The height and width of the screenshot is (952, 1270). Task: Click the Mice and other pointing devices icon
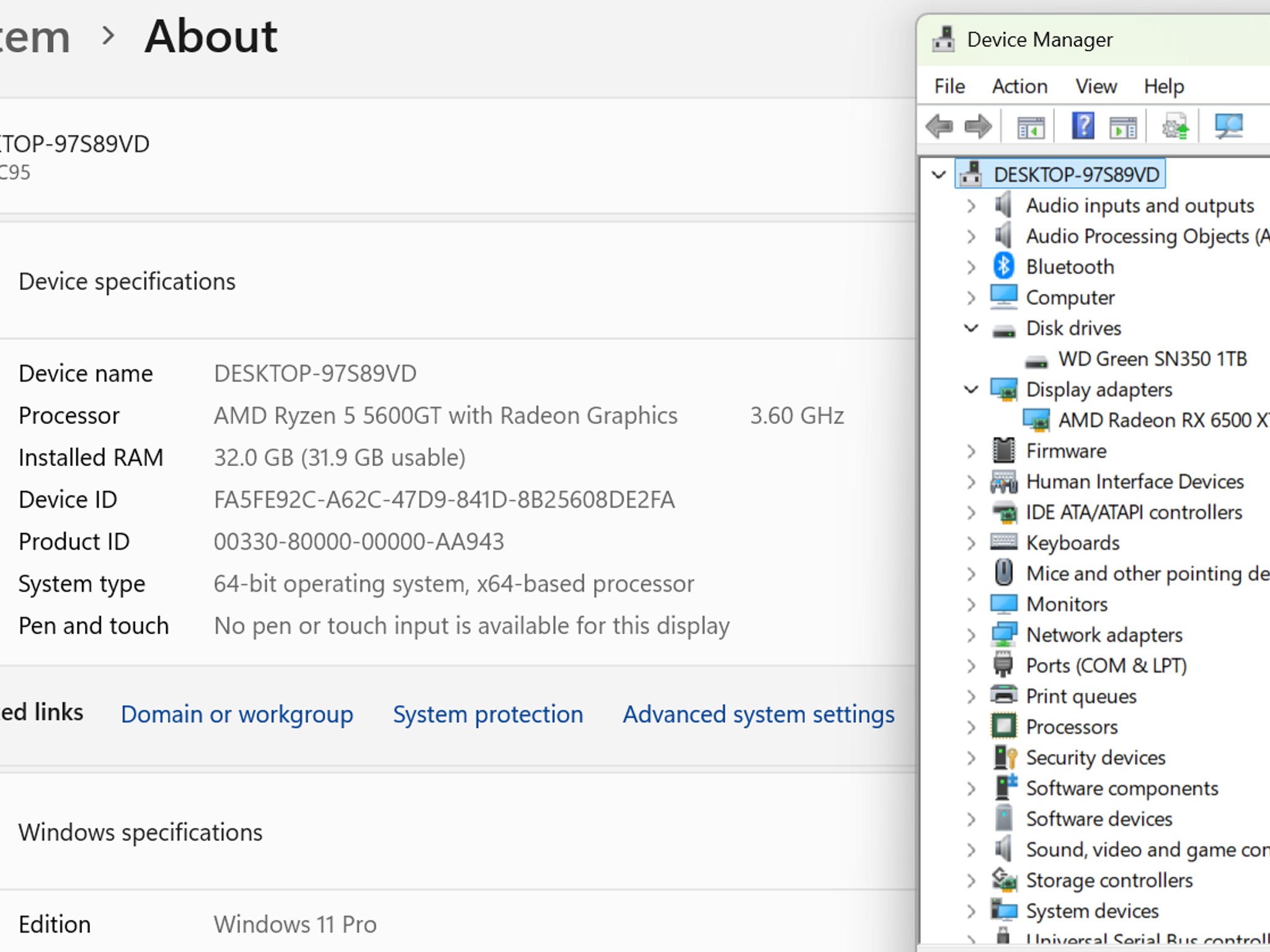coord(1003,573)
